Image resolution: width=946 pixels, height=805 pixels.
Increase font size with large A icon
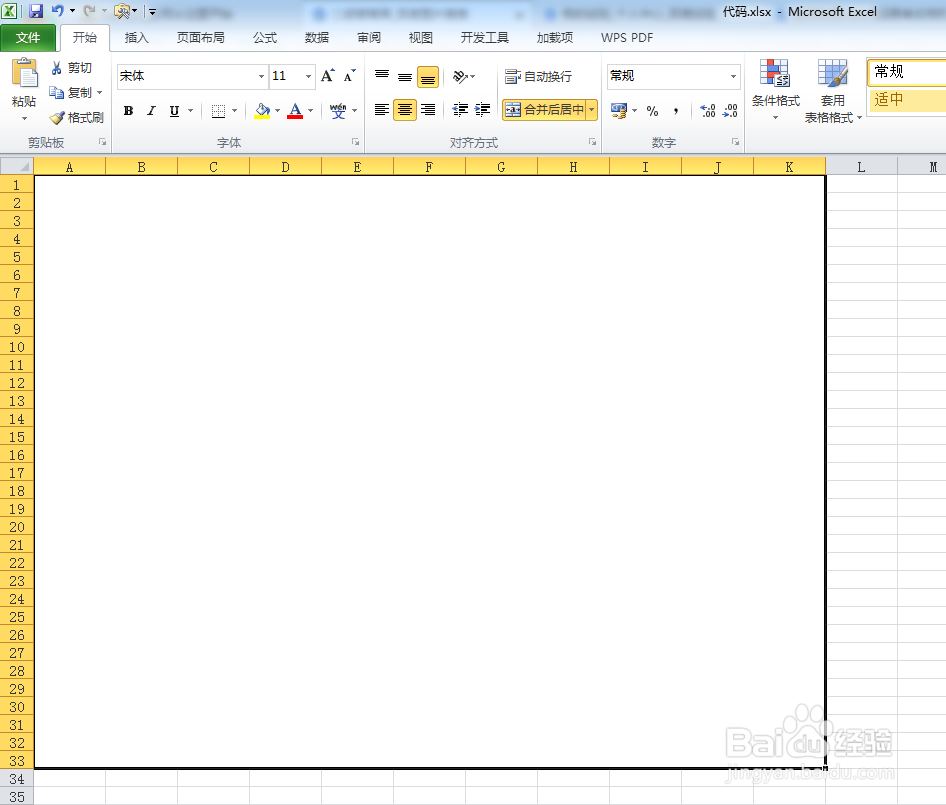point(328,76)
